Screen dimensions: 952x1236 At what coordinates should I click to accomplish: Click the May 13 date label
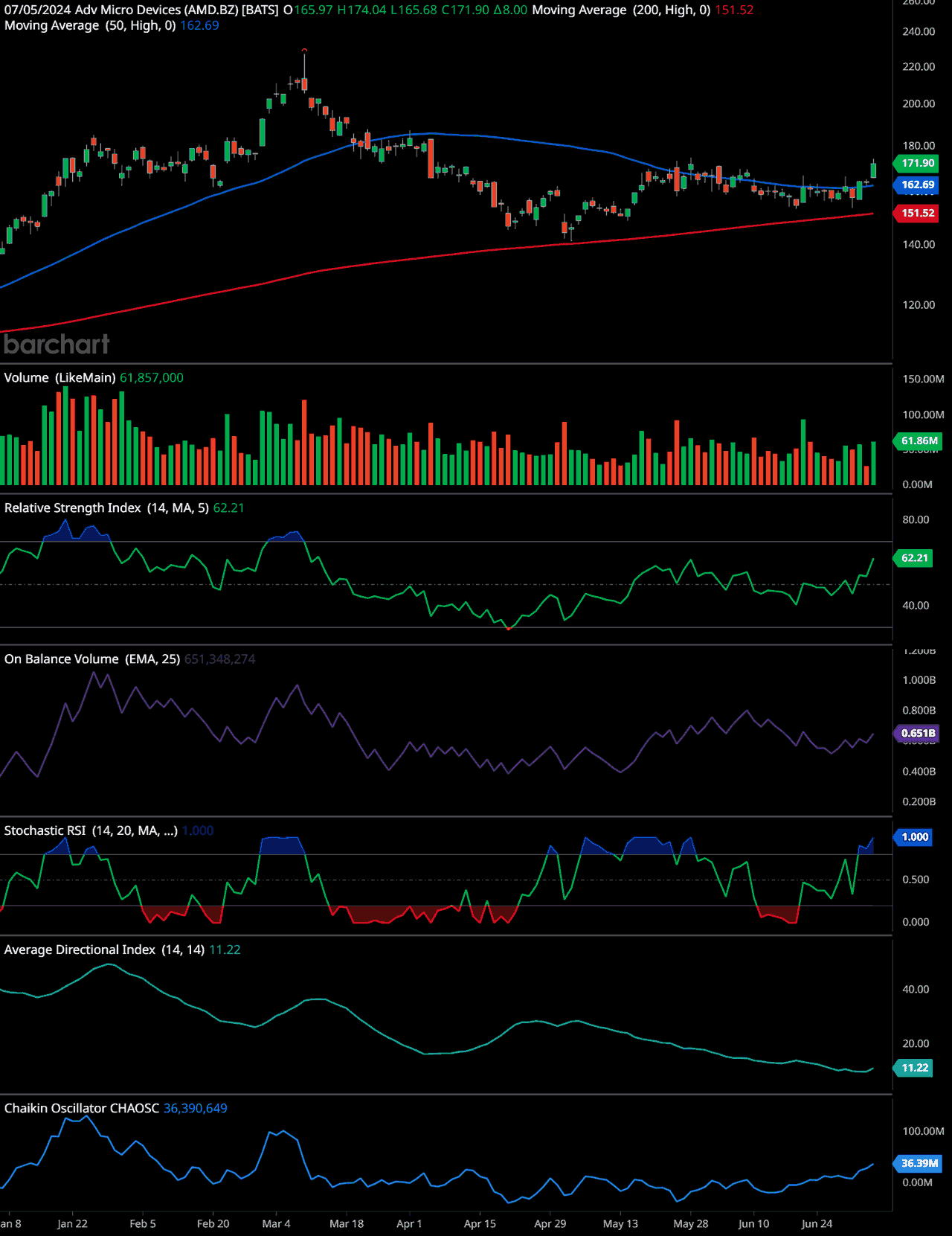pyautogui.click(x=620, y=1224)
